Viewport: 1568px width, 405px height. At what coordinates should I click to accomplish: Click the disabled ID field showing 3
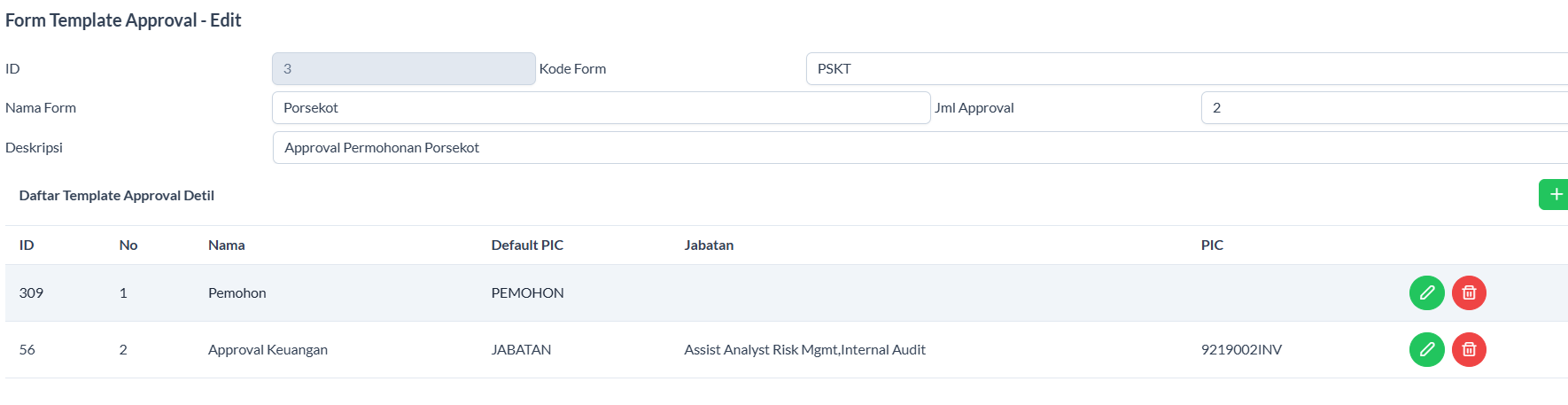[403, 69]
